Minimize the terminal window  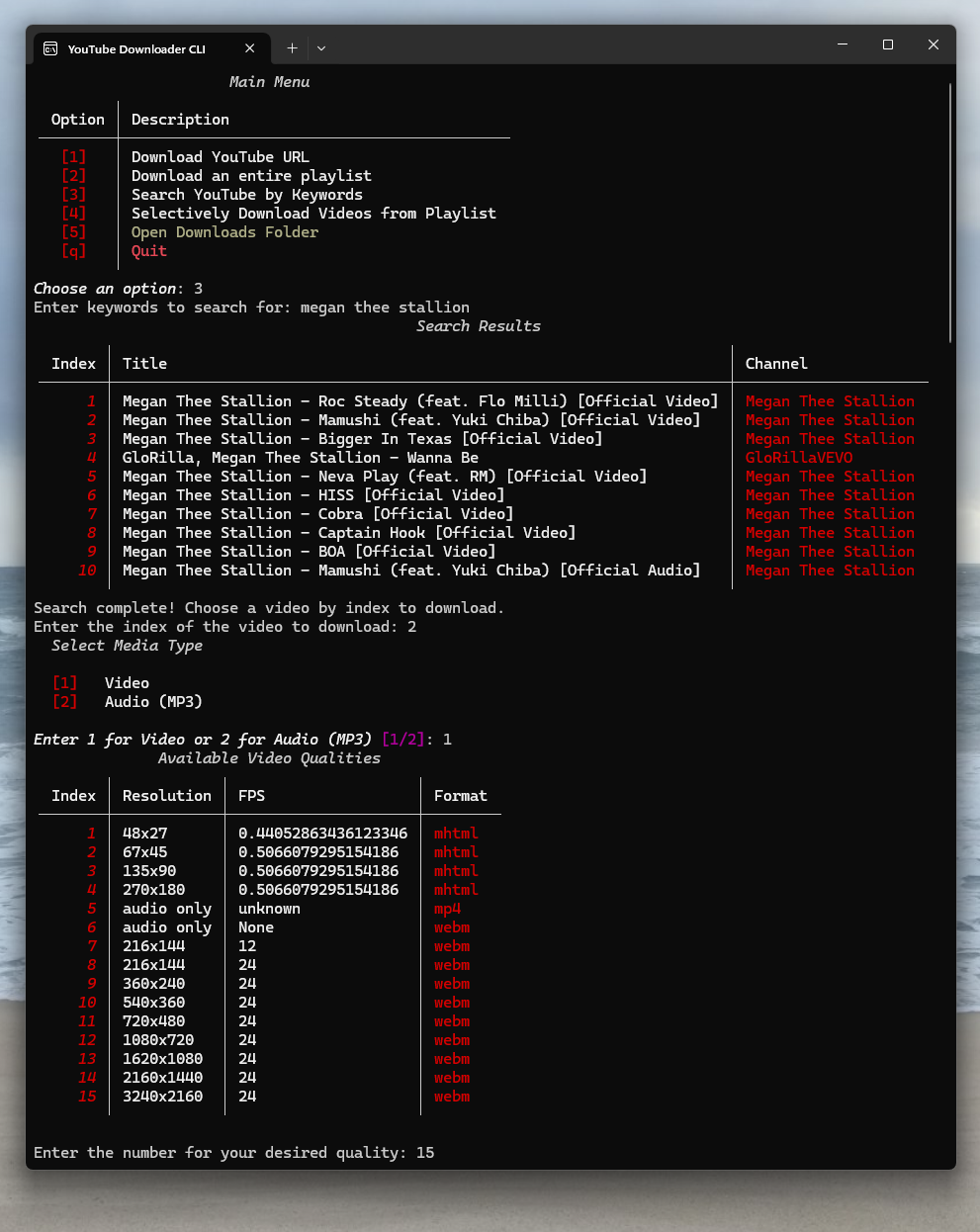pos(843,44)
